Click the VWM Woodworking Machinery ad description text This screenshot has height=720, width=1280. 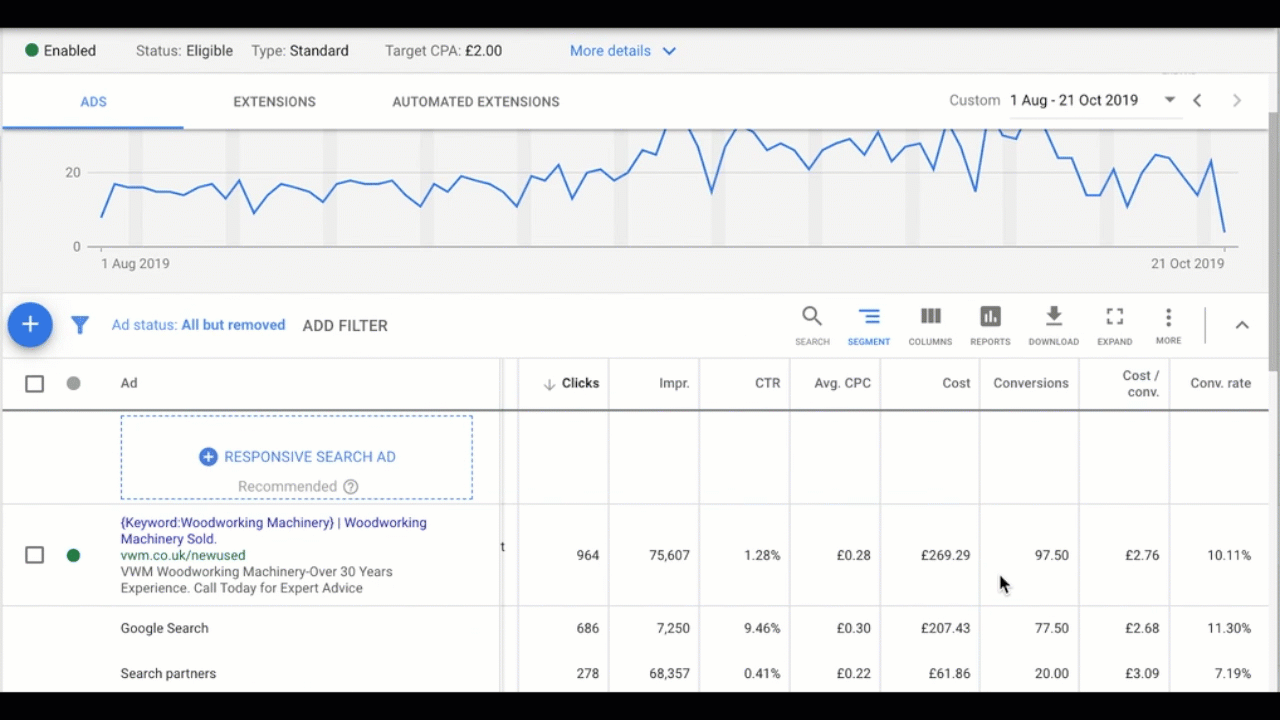[256, 580]
